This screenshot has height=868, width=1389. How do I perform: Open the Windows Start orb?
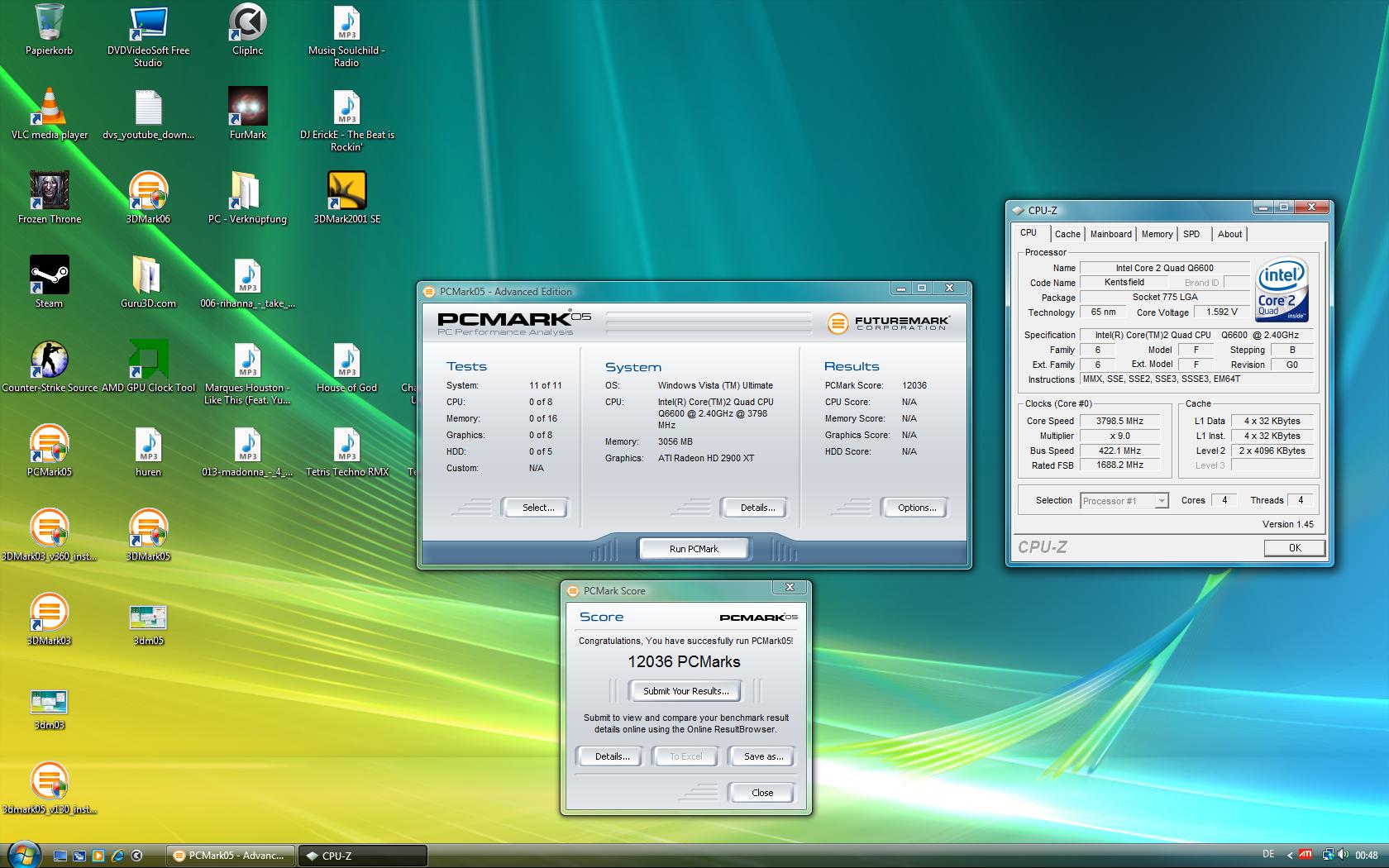coord(23,854)
